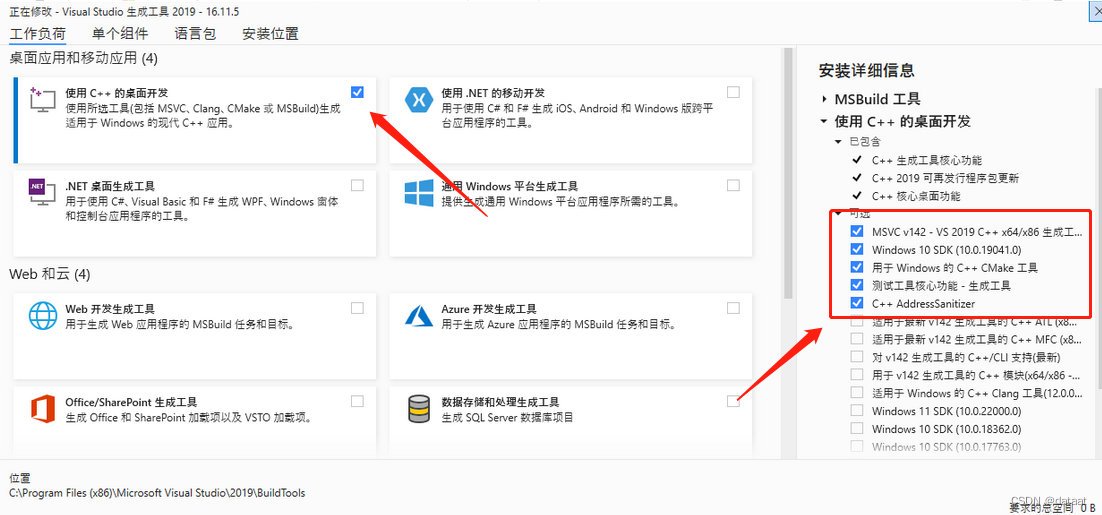Check Windows 10 SDK (10.0.17763.0)
Image resolution: width=1102 pixels, height=515 pixels.
pyautogui.click(x=857, y=446)
